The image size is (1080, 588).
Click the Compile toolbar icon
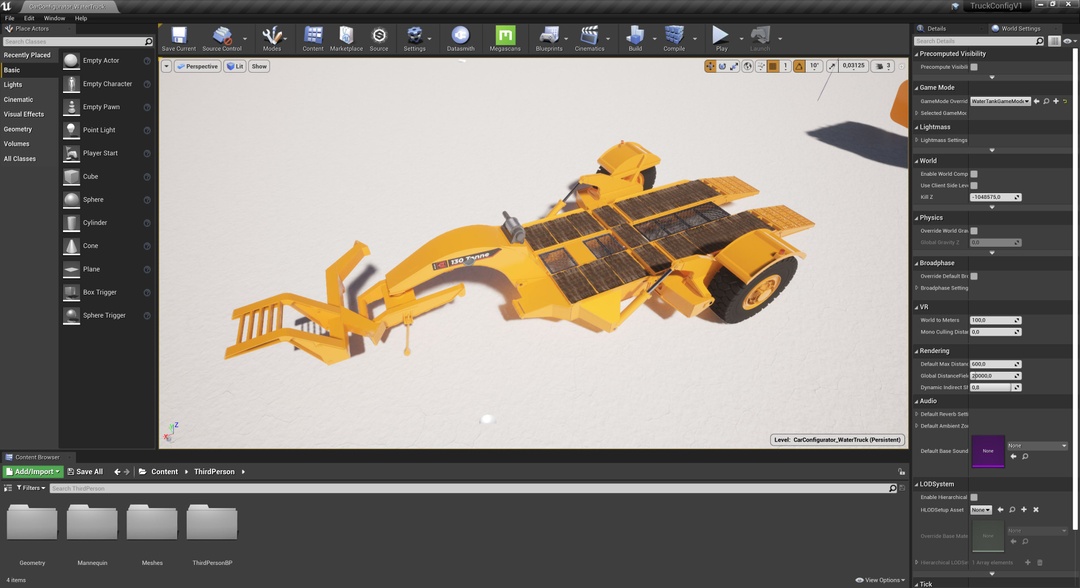(x=674, y=37)
